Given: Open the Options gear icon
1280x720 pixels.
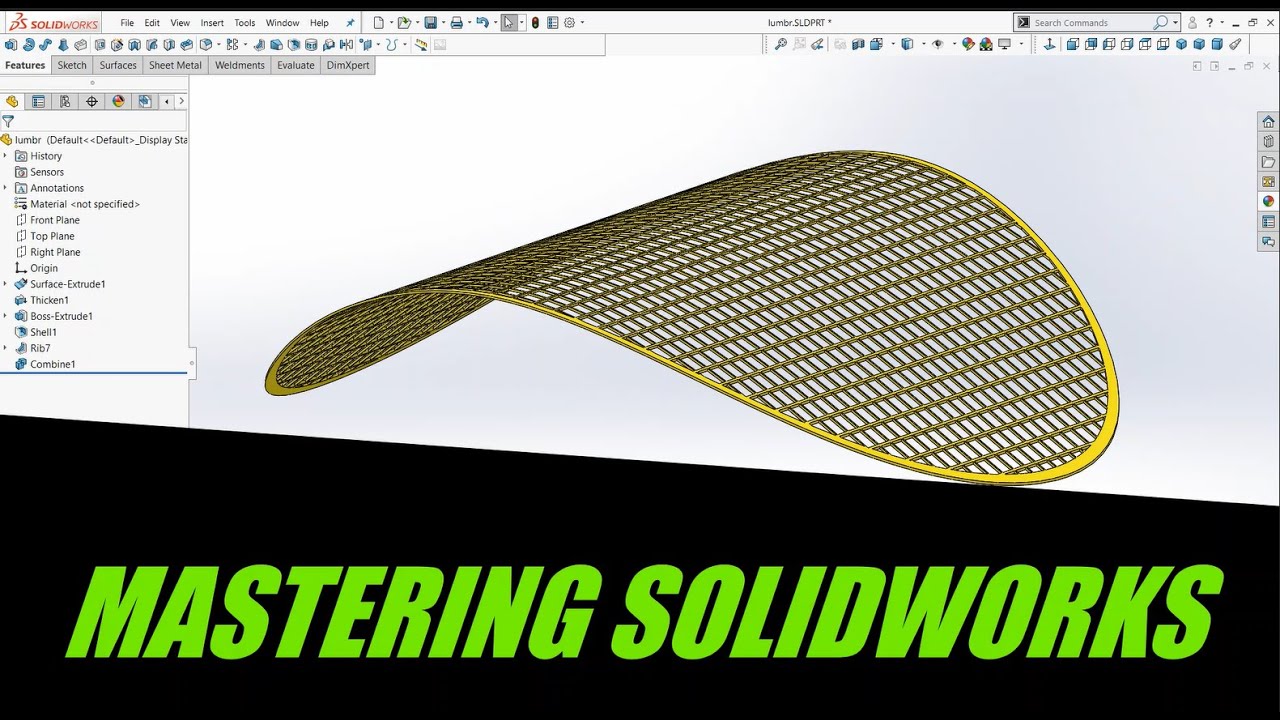Looking at the screenshot, I should [x=569, y=22].
